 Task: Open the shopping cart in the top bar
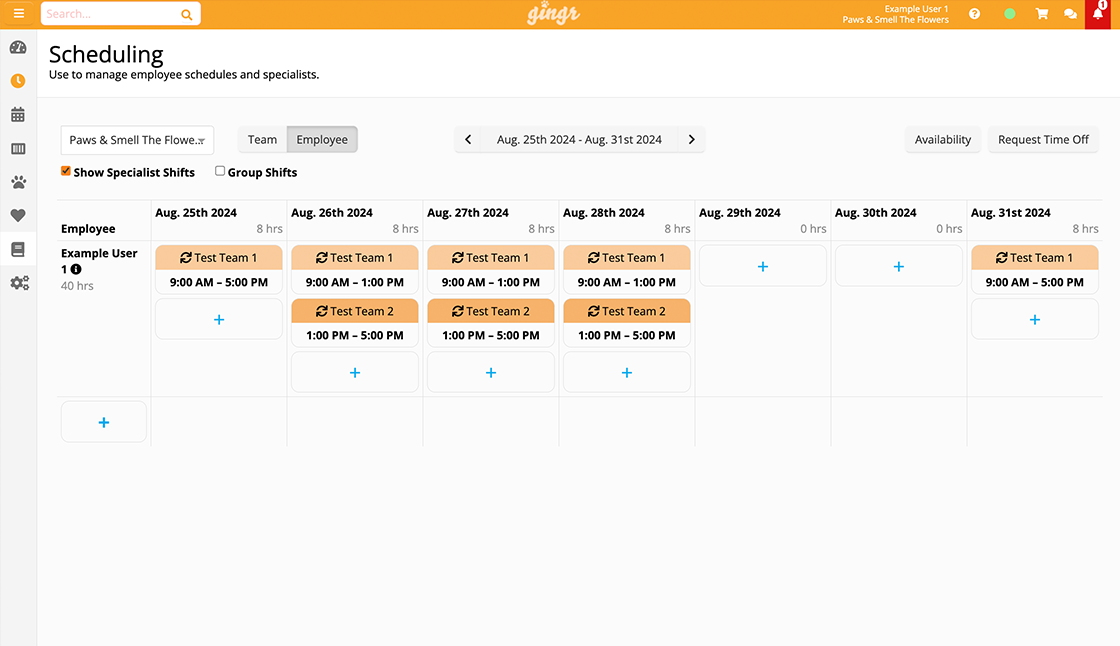click(1041, 13)
